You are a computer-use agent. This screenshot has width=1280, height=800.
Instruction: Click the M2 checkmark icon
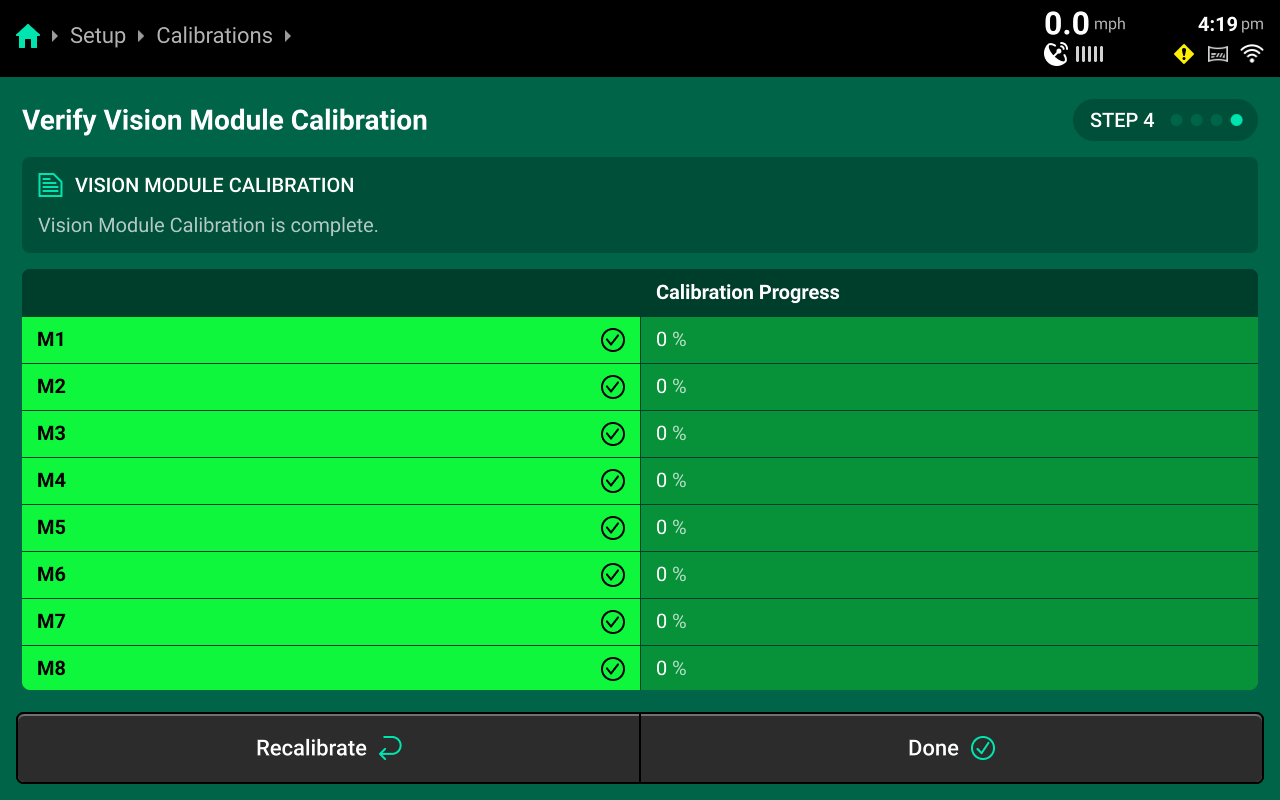(x=613, y=387)
